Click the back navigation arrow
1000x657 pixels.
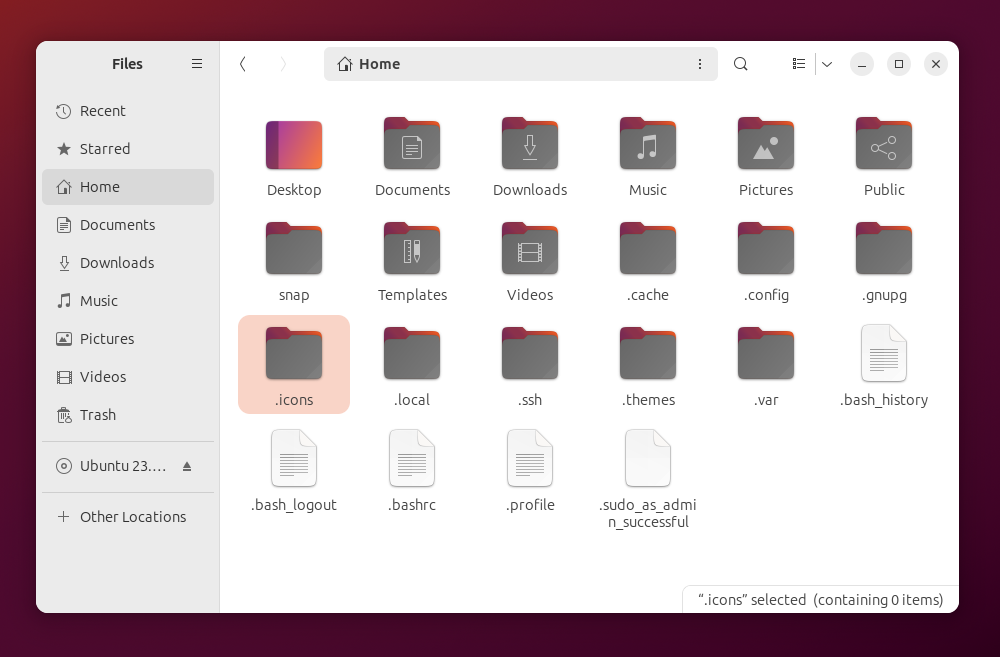coord(242,63)
